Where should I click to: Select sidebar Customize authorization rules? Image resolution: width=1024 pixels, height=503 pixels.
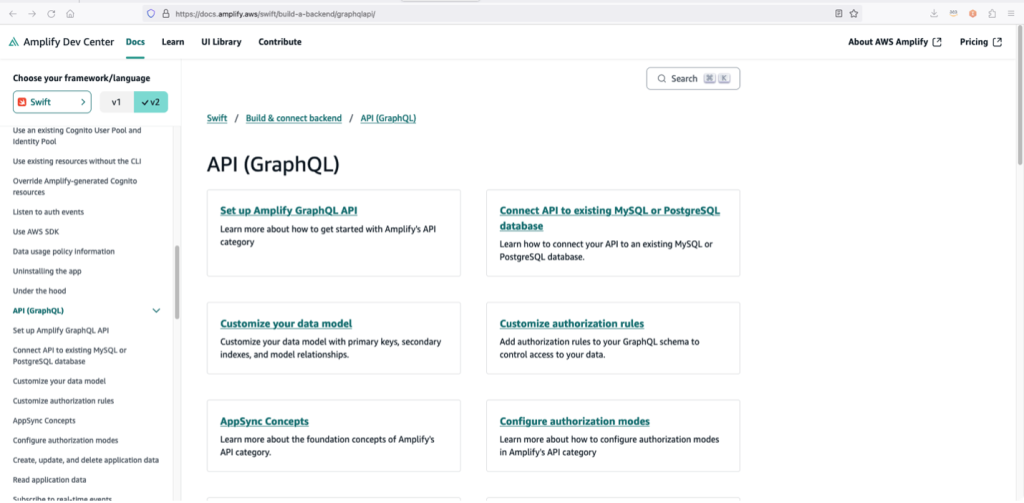[63, 400]
